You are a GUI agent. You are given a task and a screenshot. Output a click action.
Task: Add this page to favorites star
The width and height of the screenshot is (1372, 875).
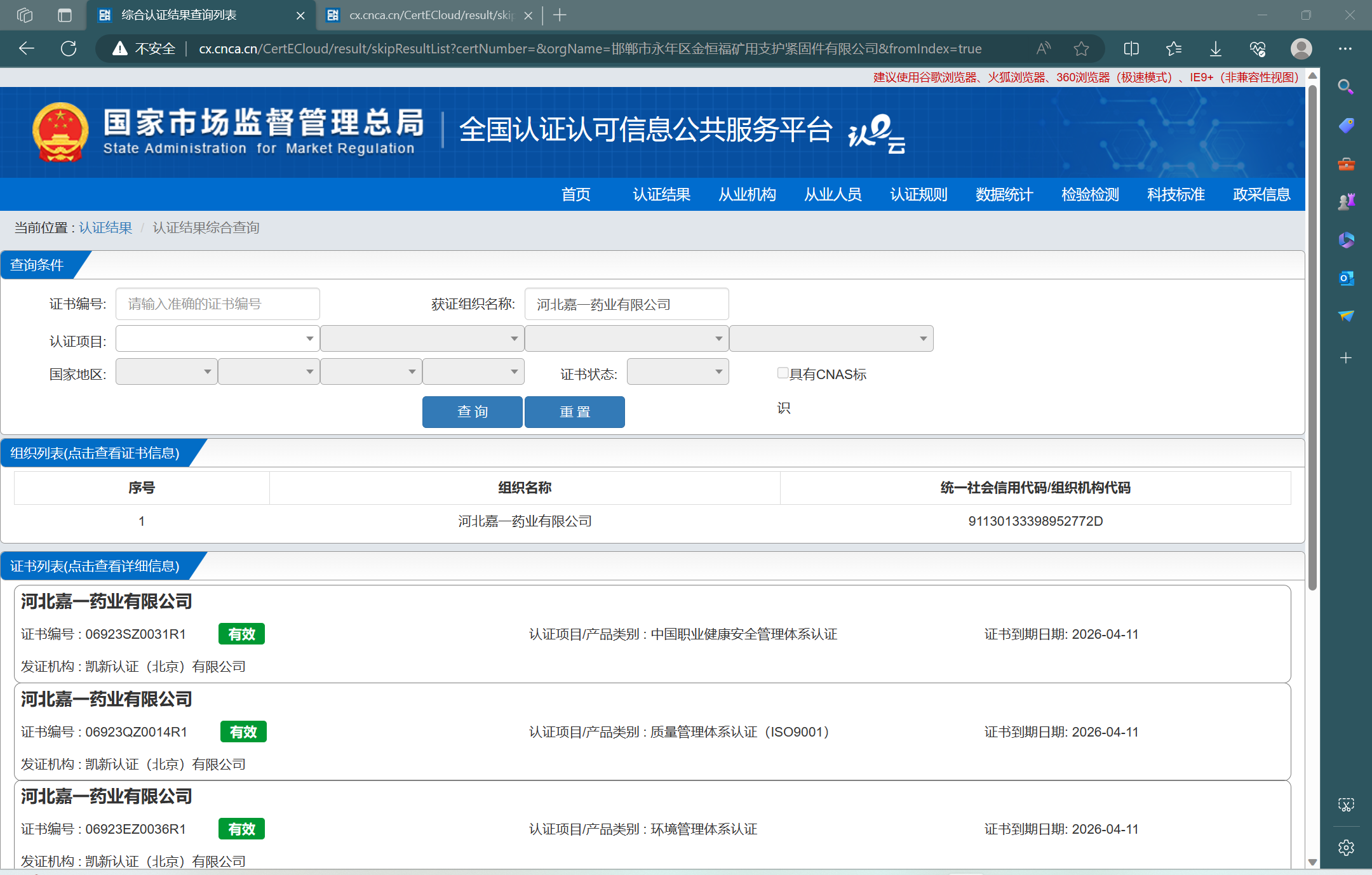point(1081,48)
